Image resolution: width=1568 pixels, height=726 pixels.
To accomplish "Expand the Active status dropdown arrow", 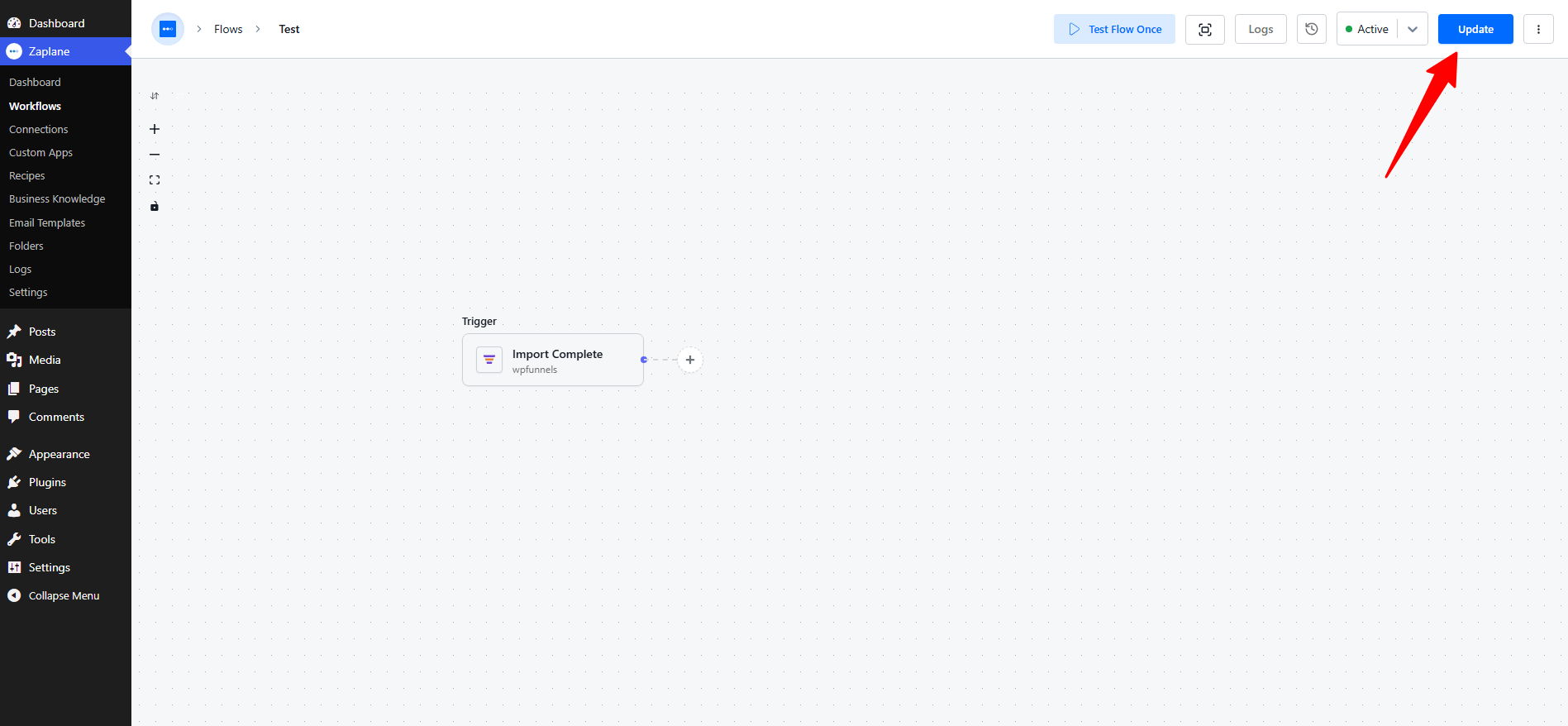I will point(1413,29).
